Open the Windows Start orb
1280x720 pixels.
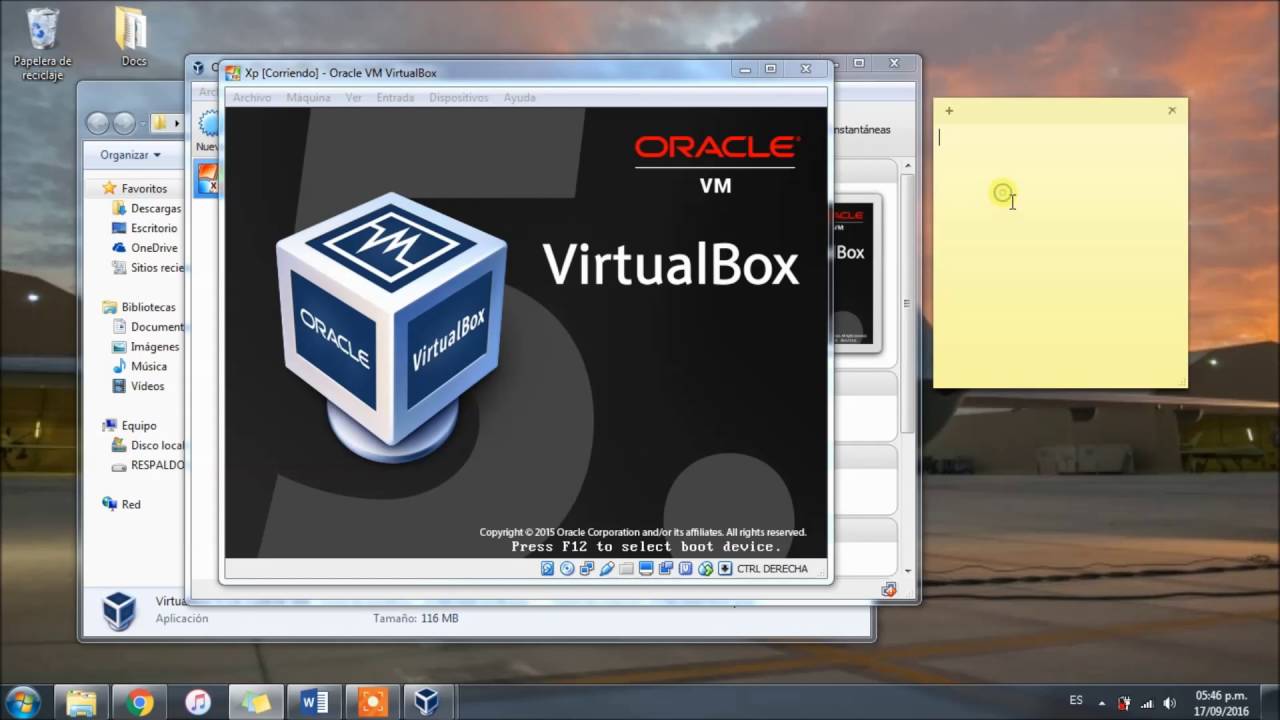(23, 702)
